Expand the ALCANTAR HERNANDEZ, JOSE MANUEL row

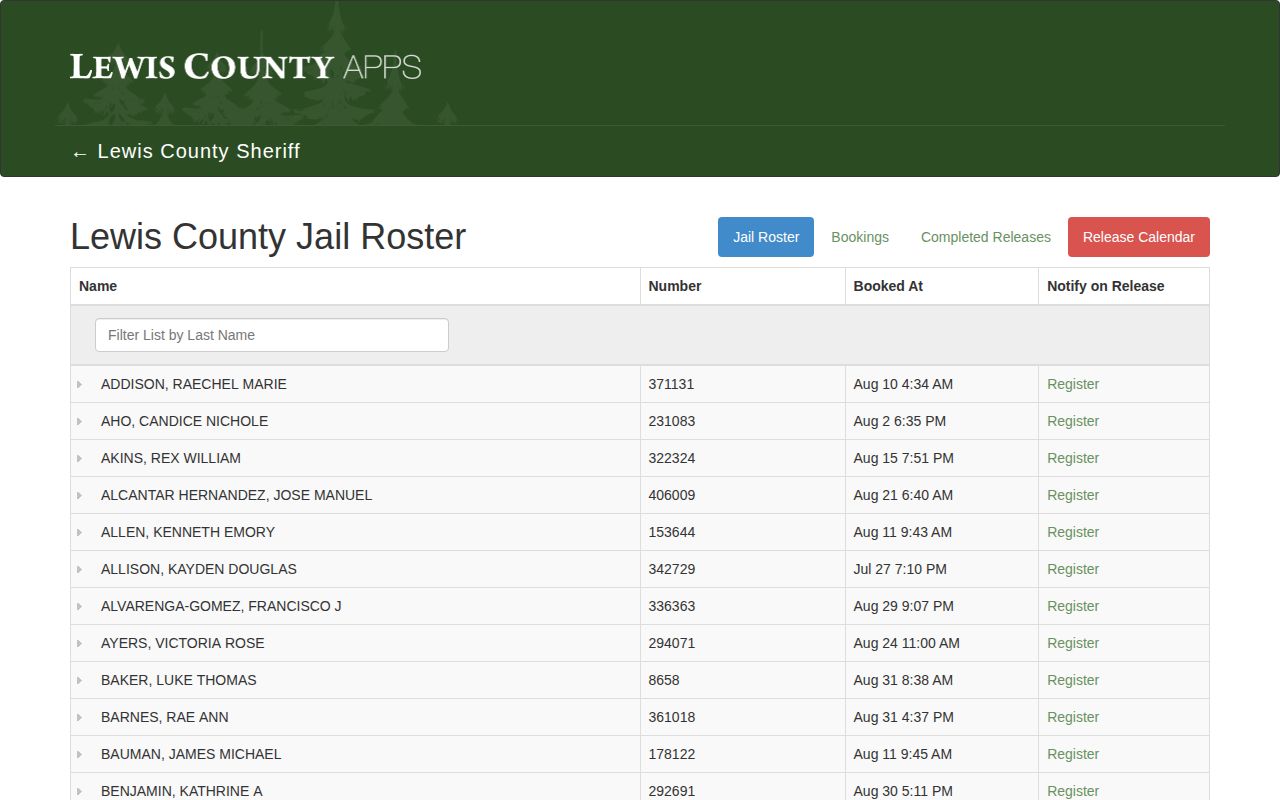click(x=80, y=495)
